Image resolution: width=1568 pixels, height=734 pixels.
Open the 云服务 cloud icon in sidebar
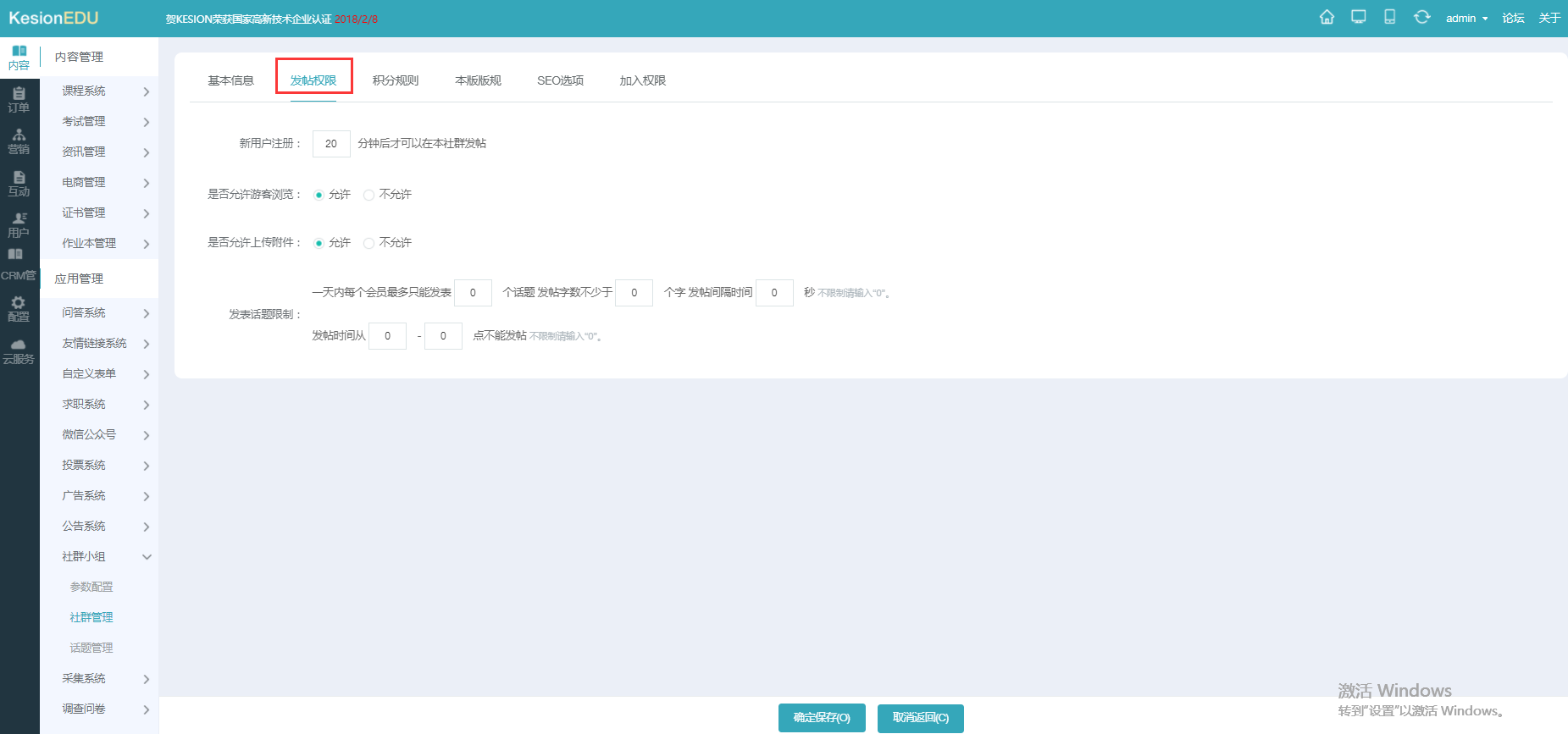click(x=19, y=351)
